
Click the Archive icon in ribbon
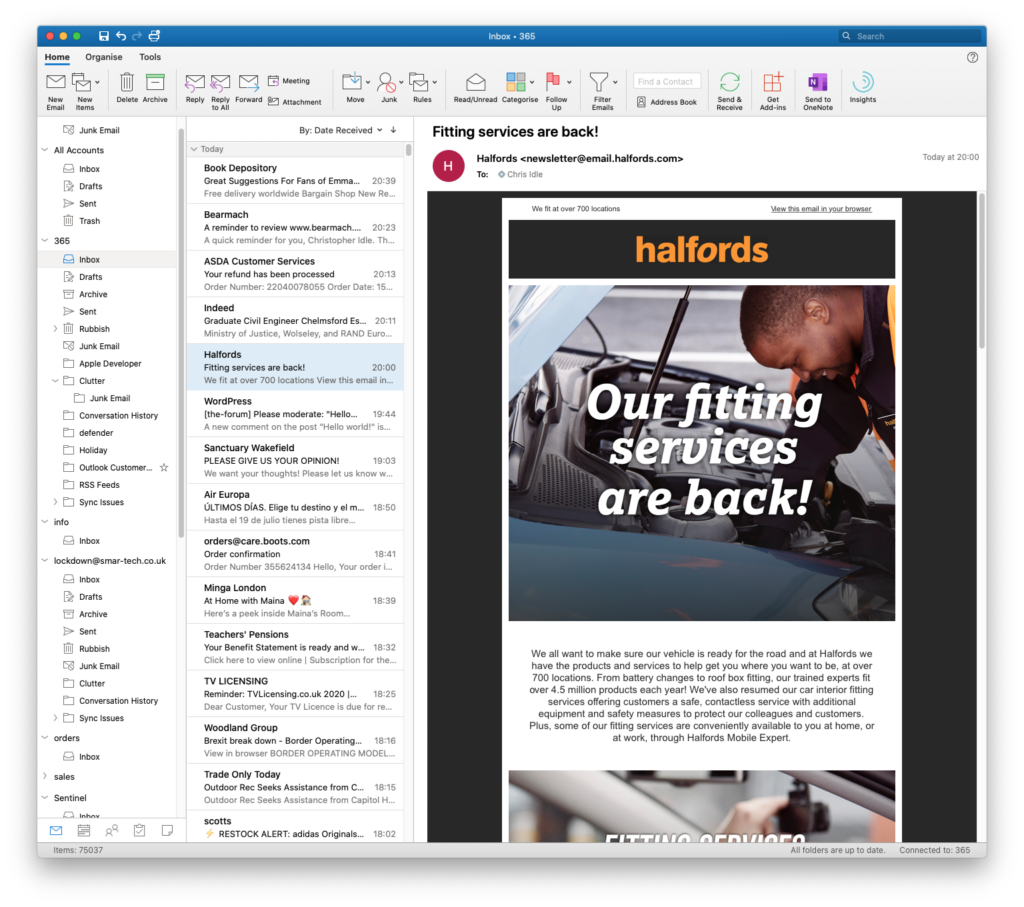155,82
